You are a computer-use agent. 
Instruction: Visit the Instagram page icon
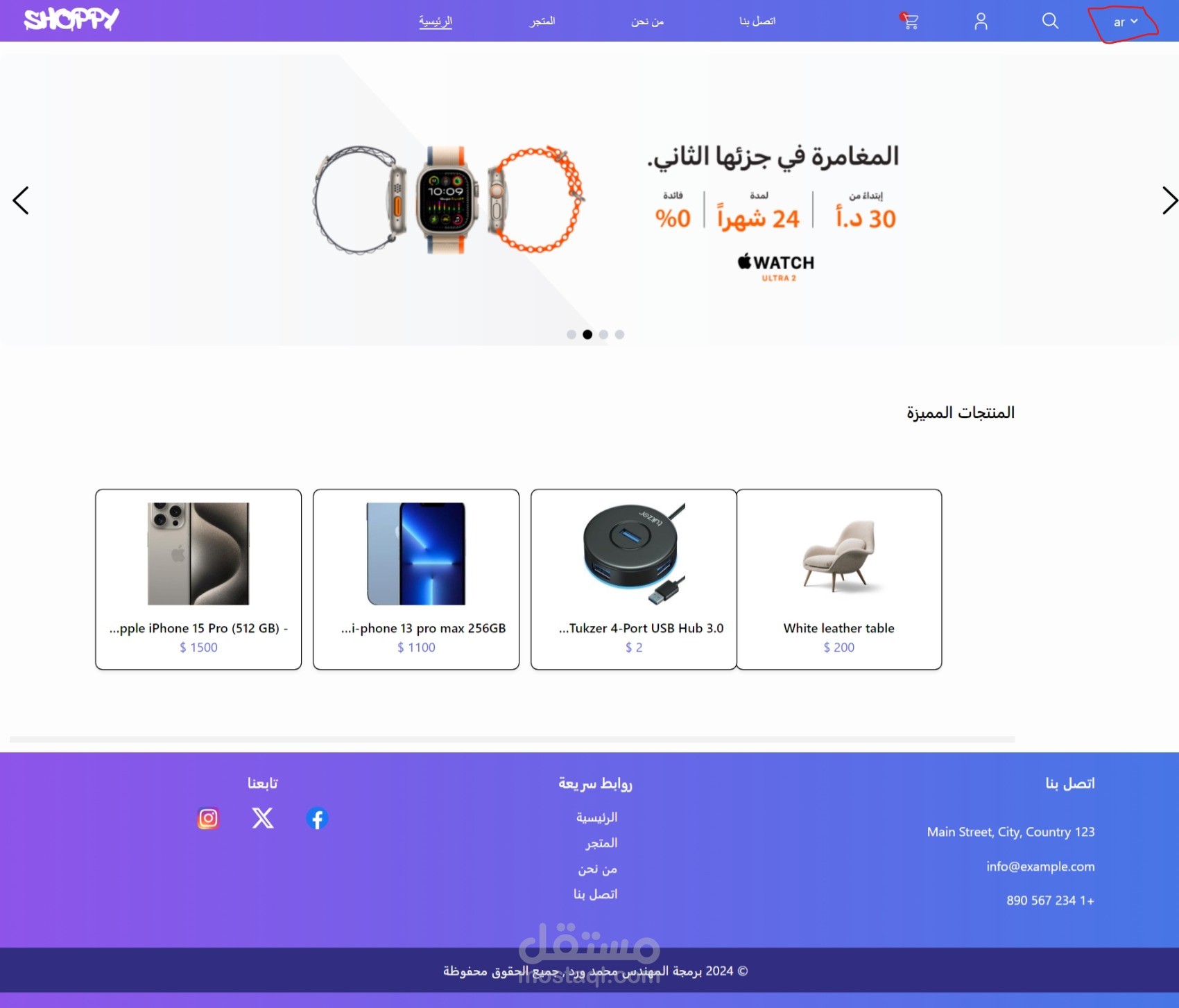pos(208,819)
